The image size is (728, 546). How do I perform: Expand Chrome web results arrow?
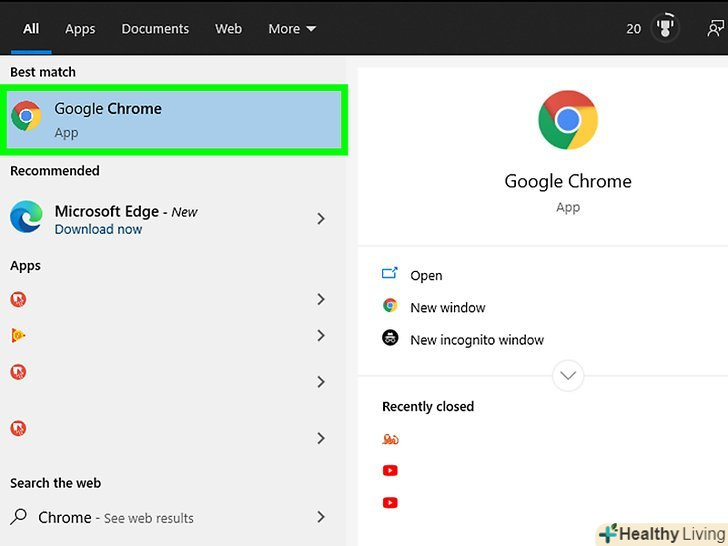(321, 517)
